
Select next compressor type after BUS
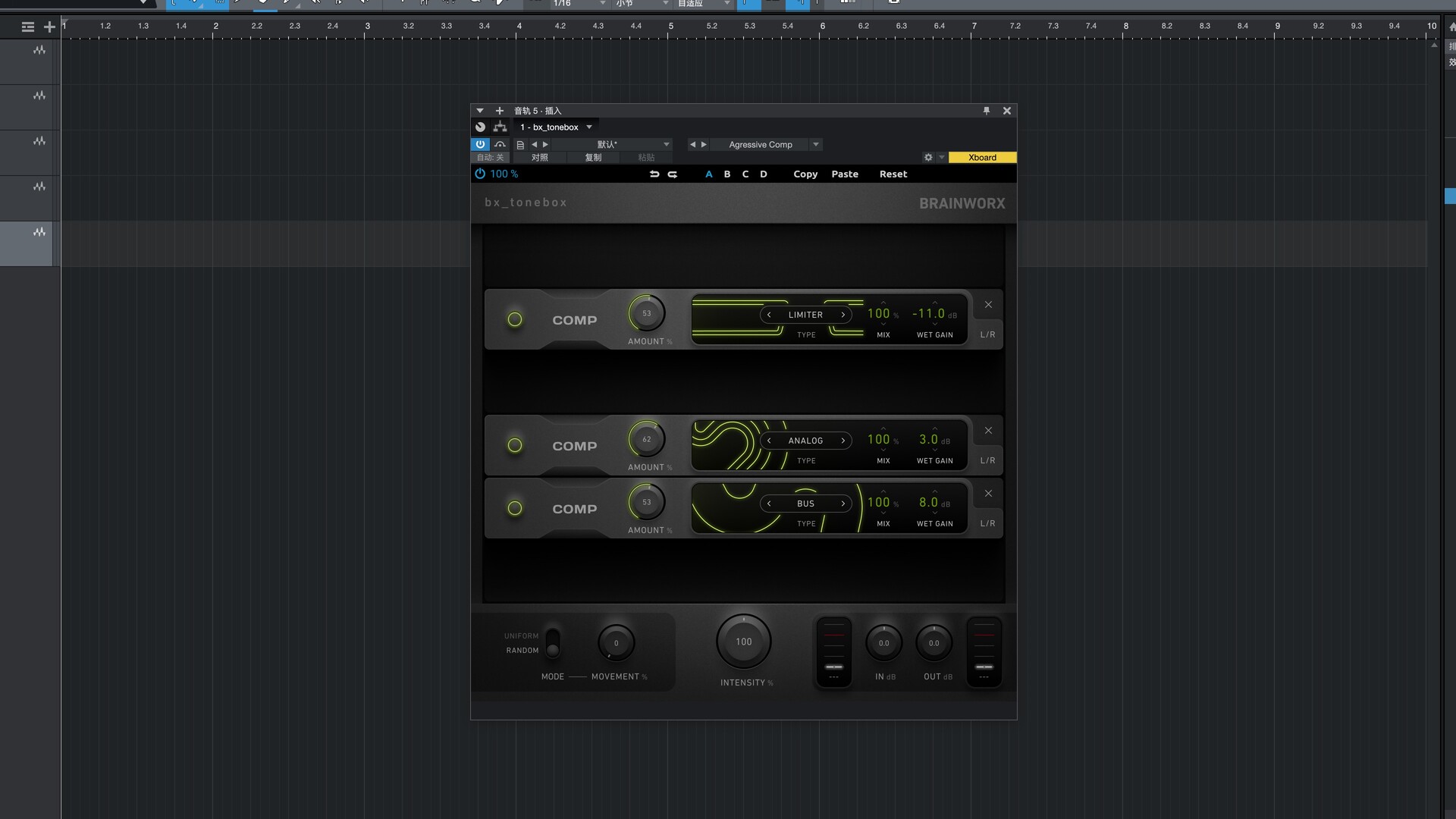[x=843, y=504]
